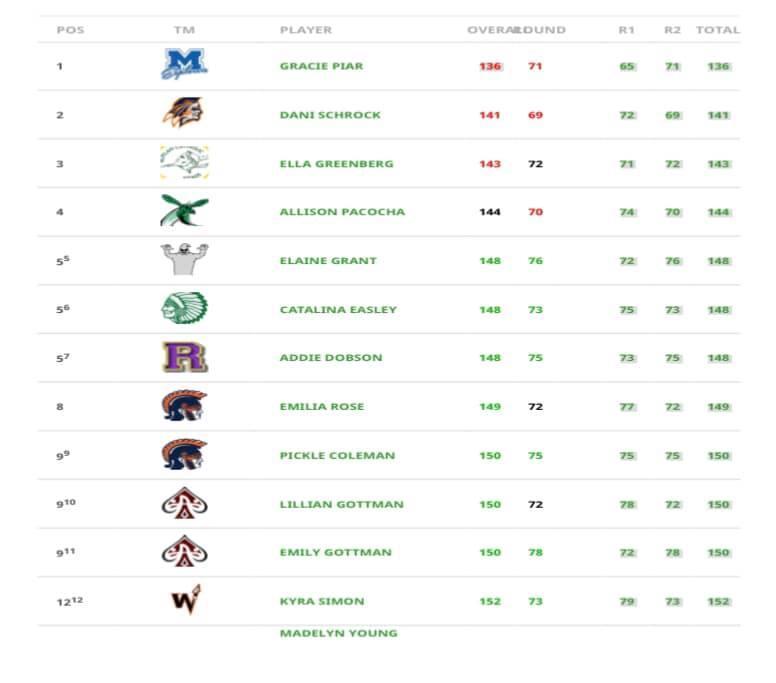Click Dani Schrock's R2 score of 69
Viewport: 776px width, 683px height.
tap(672, 115)
